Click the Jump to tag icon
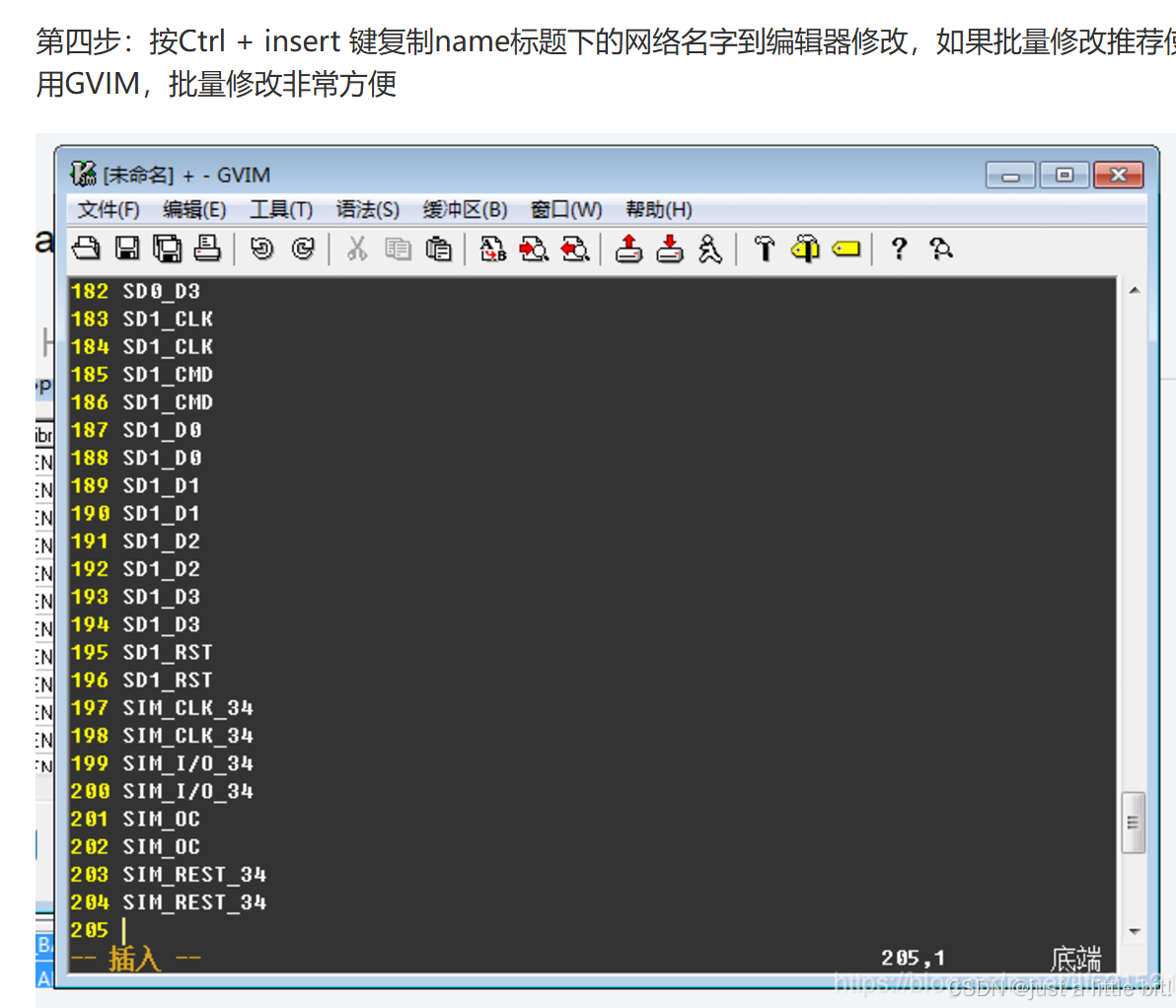Image resolution: width=1176 pixels, height=1008 pixels. 846,249
